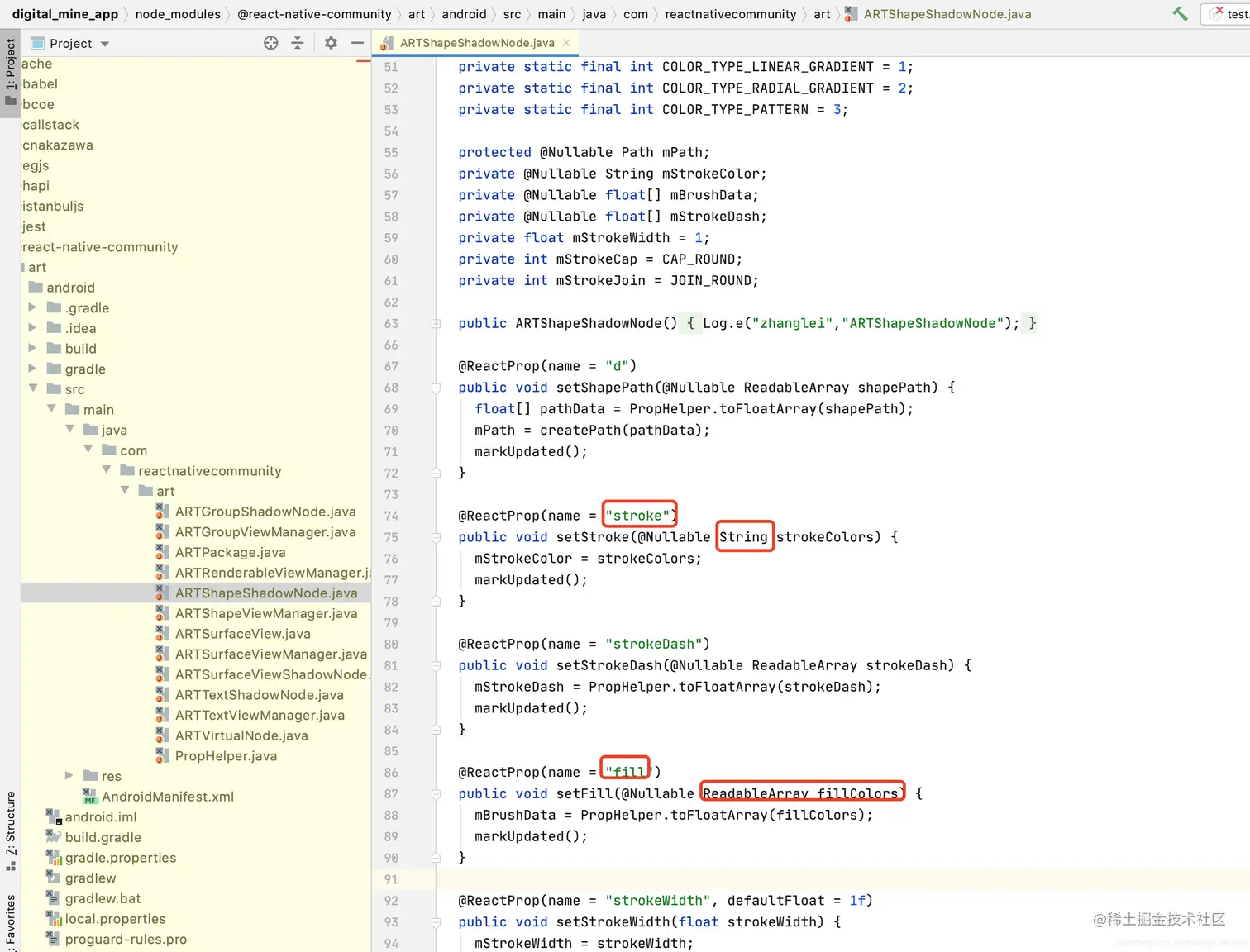Image resolution: width=1250 pixels, height=952 pixels.
Task: Click the local.properties file icon
Action: point(54,919)
